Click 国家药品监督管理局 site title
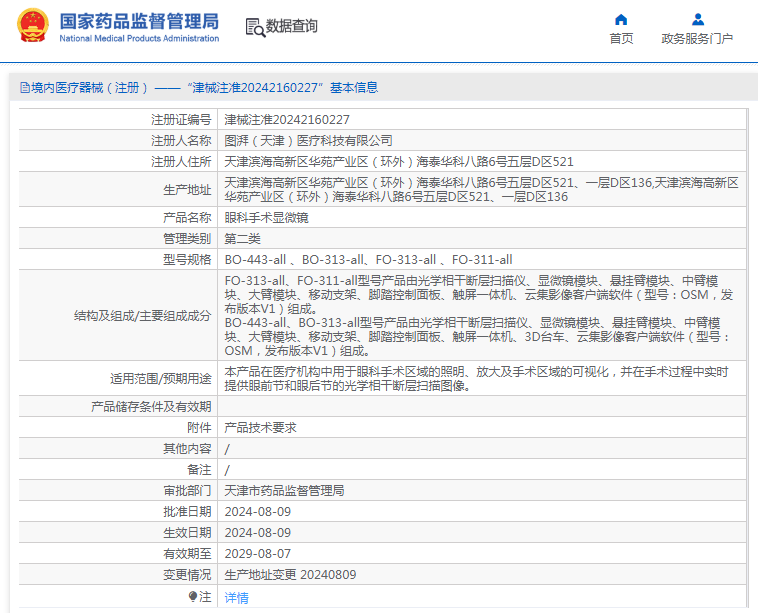 coord(139,21)
